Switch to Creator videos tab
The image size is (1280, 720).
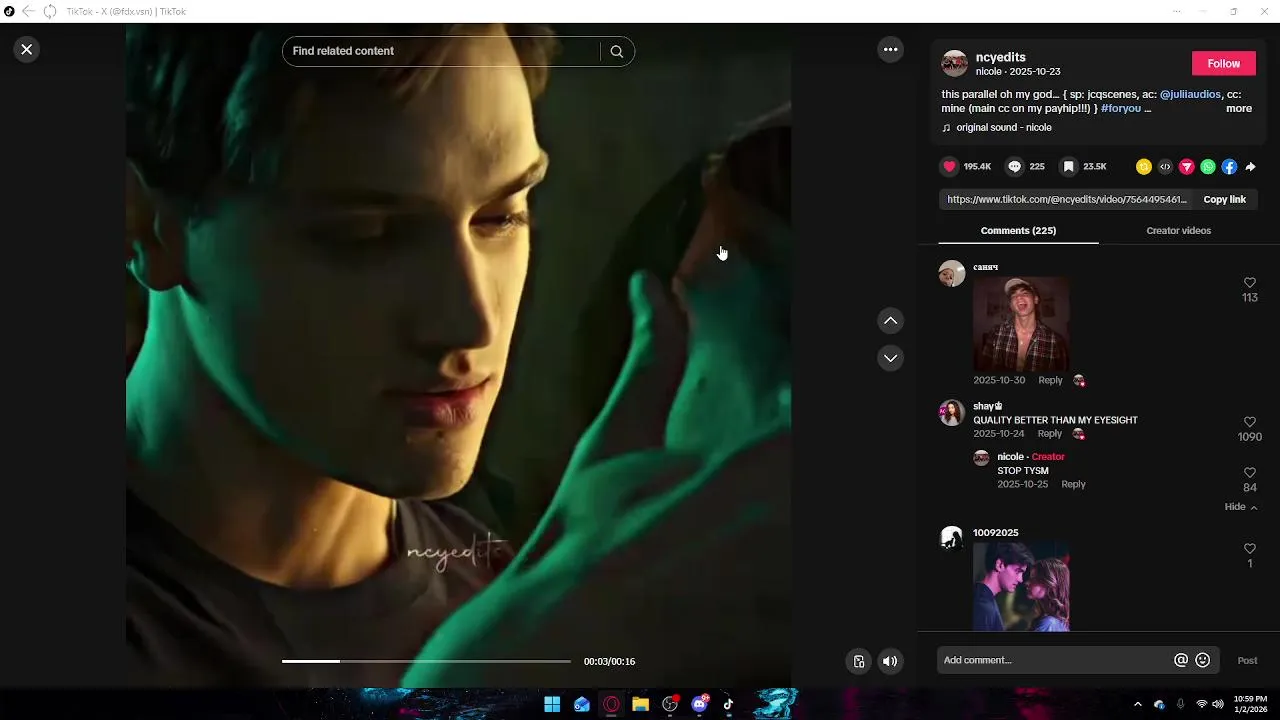[x=1178, y=231]
